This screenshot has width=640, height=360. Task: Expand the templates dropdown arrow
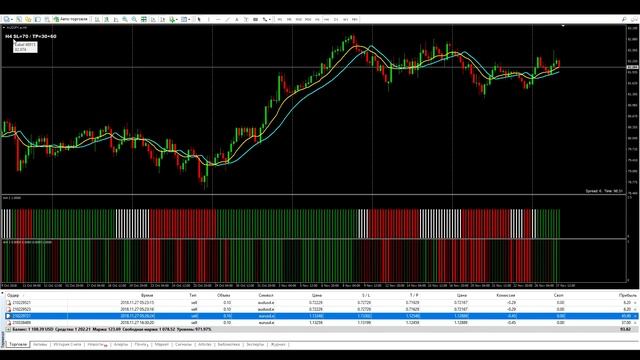point(189,19)
